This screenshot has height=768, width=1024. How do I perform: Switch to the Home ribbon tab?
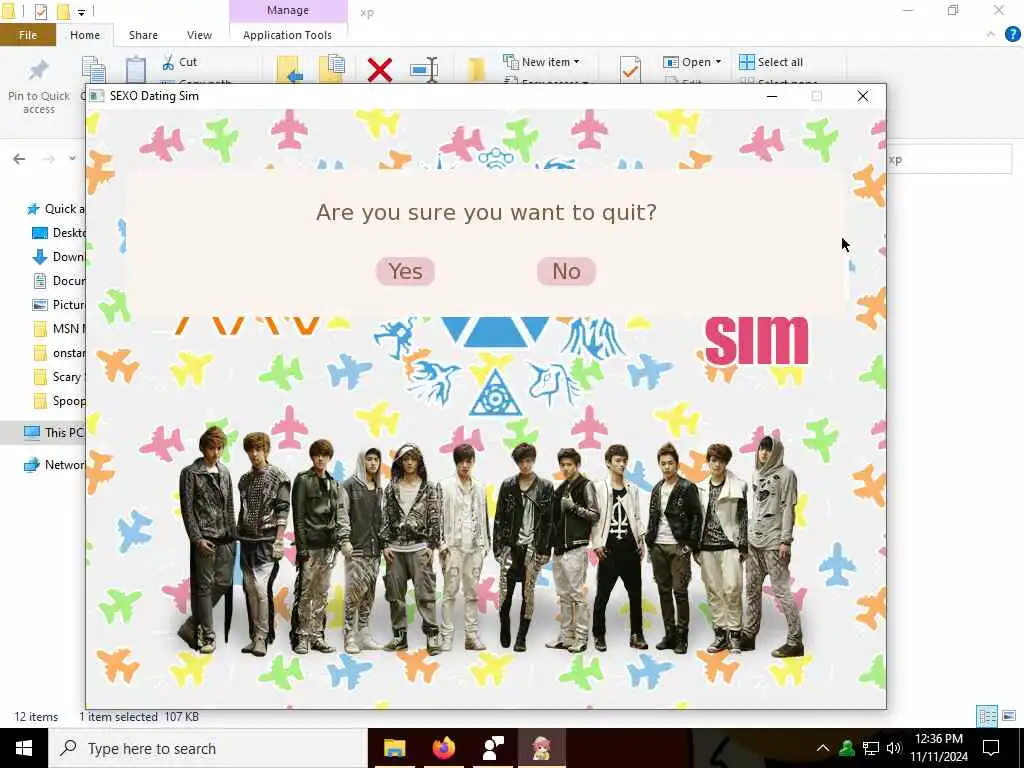click(x=85, y=35)
